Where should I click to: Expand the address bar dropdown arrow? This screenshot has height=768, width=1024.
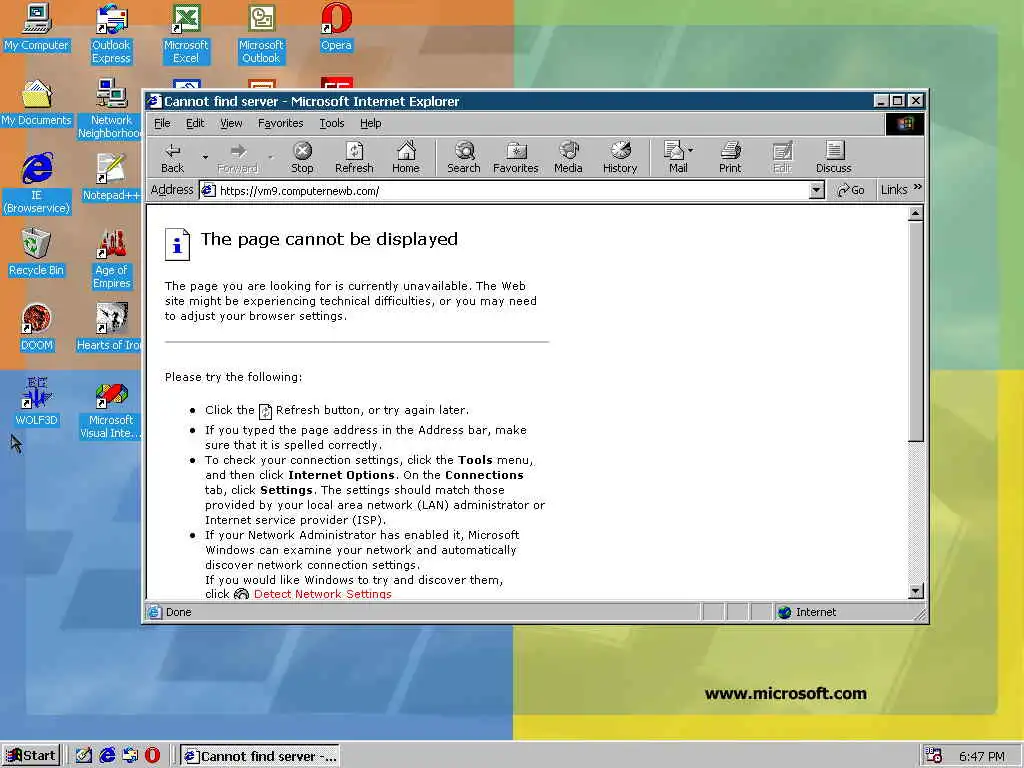816,191
